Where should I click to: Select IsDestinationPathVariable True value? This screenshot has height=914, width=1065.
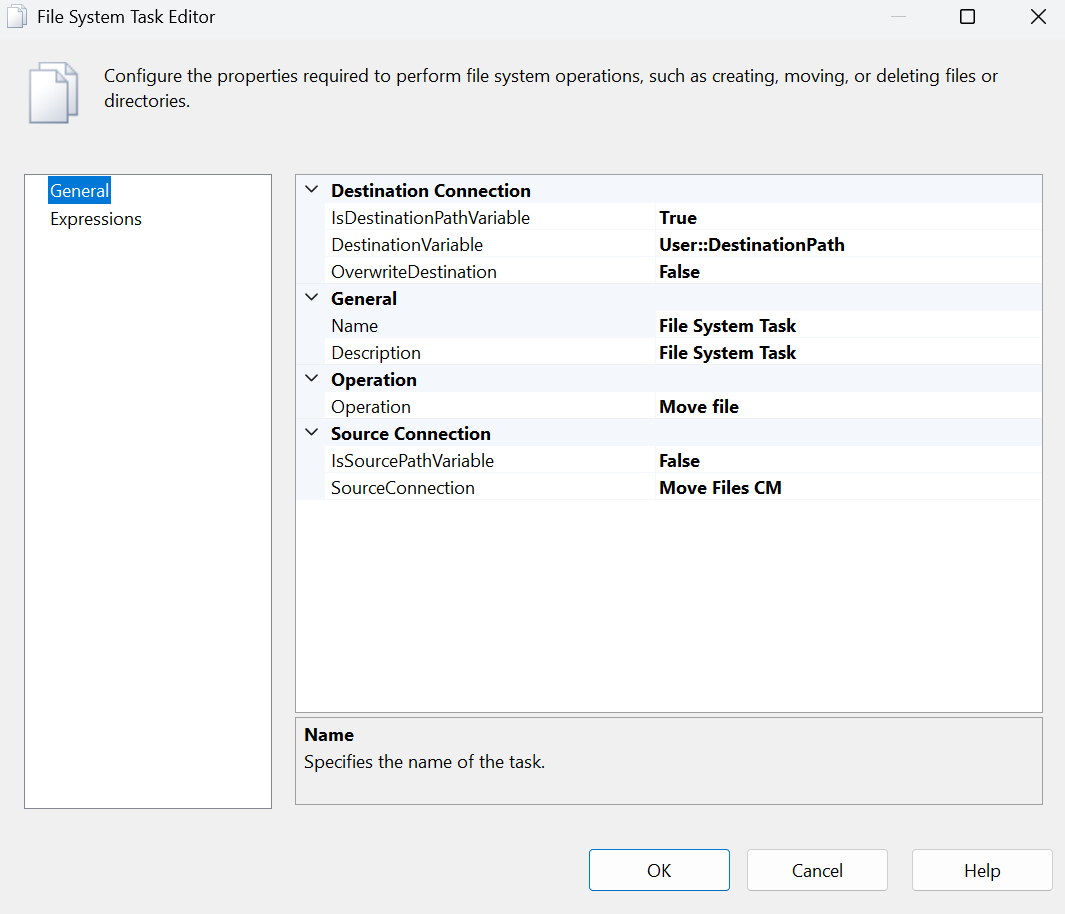[x=848, y=218]
